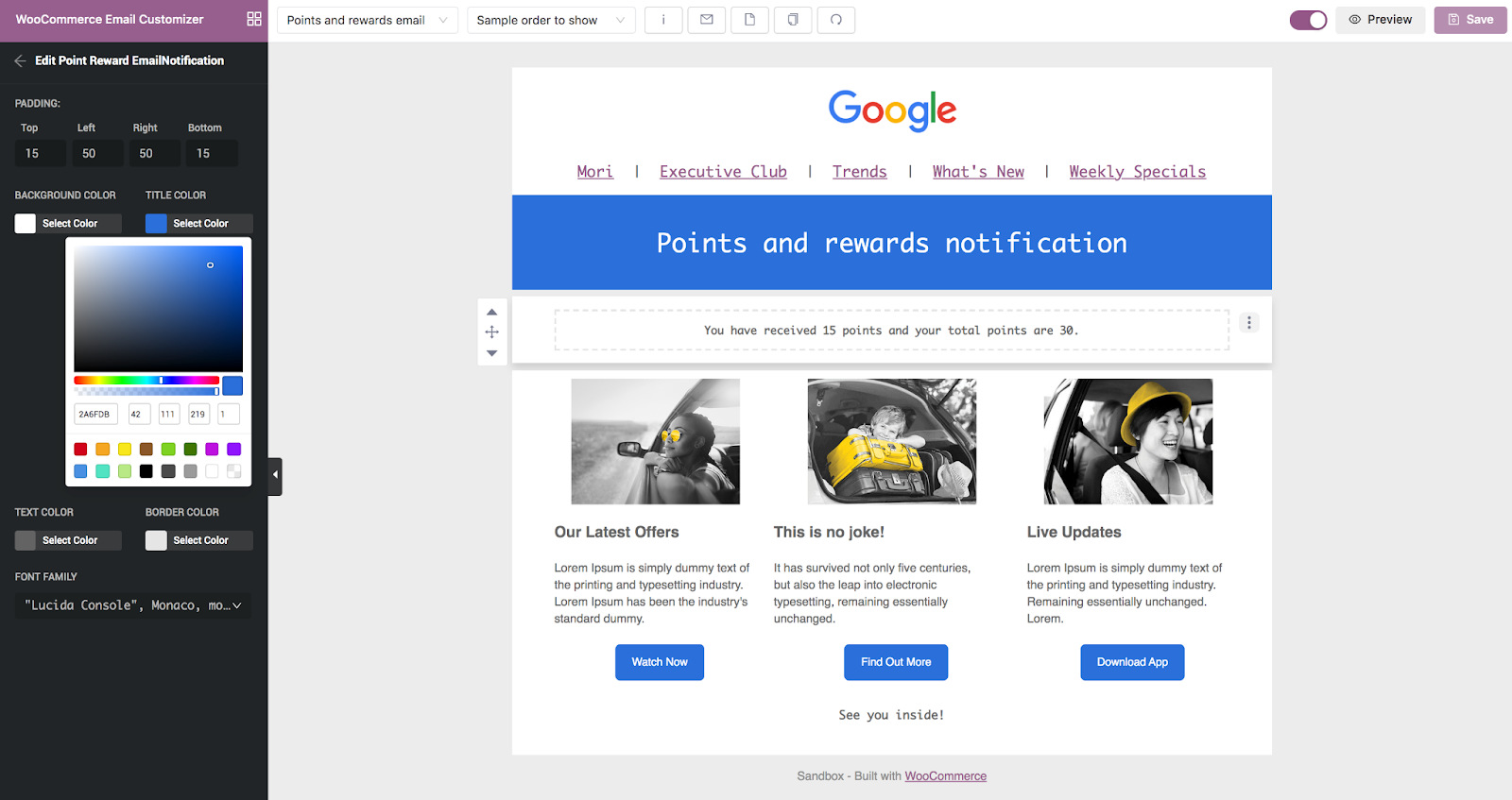Click the red channel field showing 42
Screen dimensions: 1512x800
pos(139,414)
